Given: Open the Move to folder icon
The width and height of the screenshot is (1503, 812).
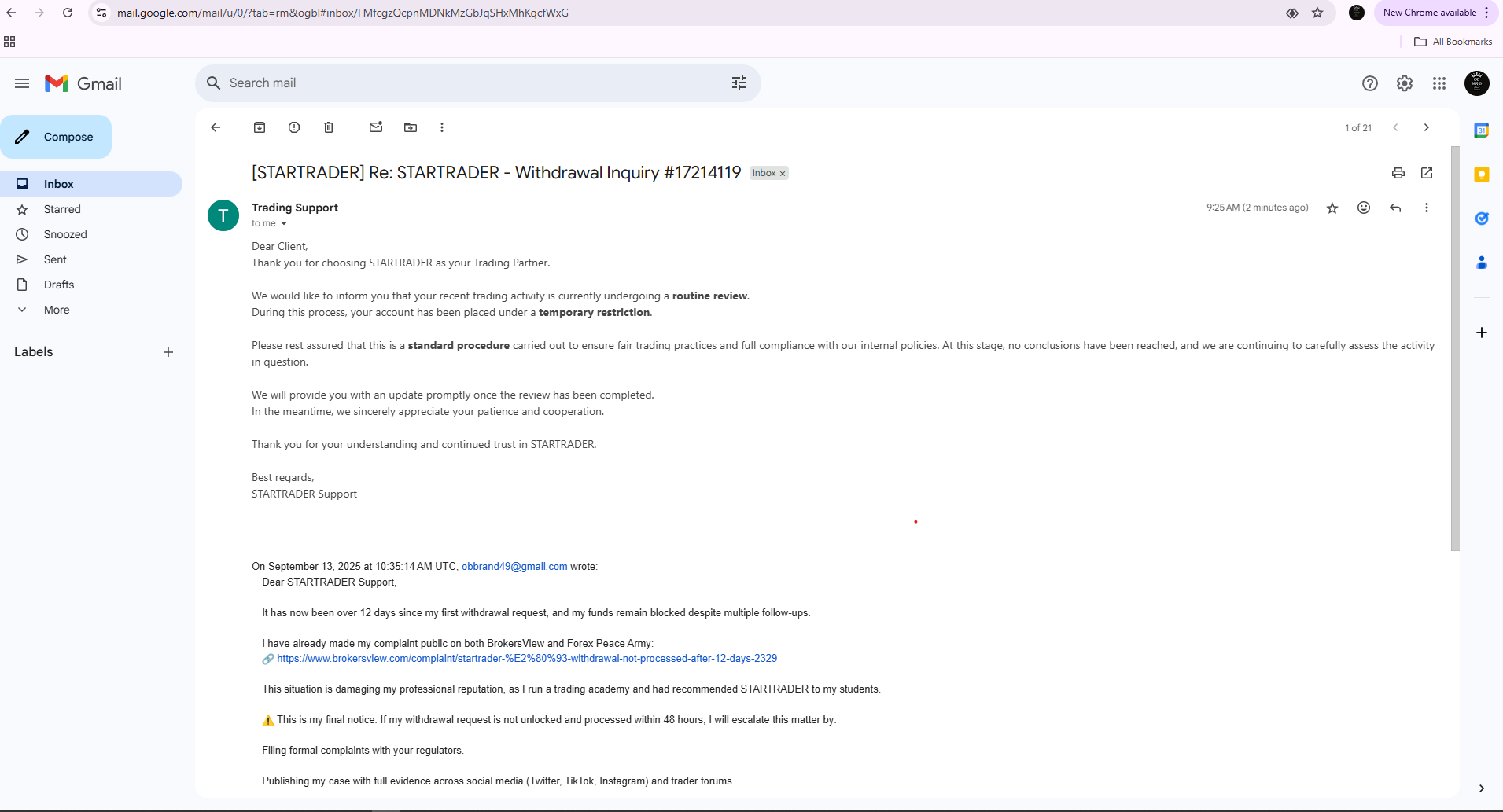Looking at the screenshot, I should (x=411, y=127).
